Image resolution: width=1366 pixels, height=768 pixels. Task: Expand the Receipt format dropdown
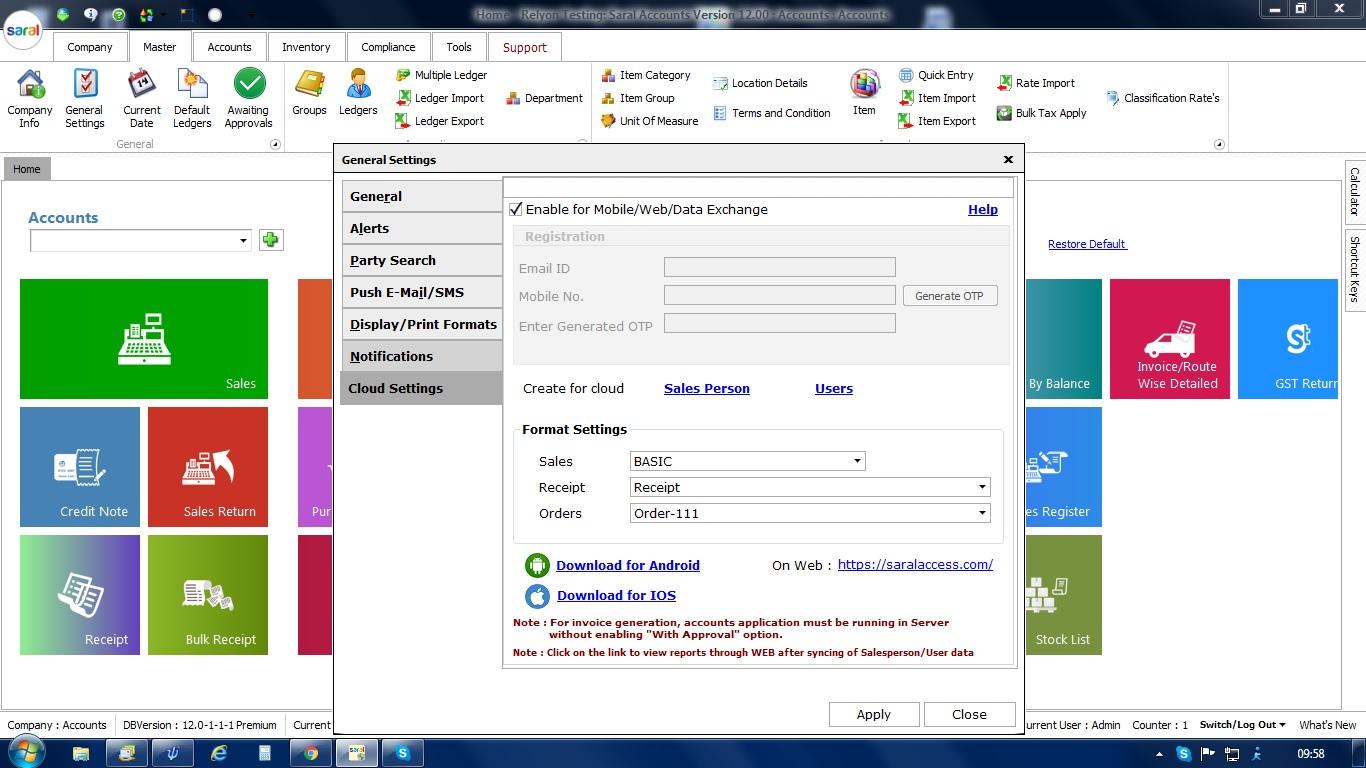pyautogui.click(x=981, y=487)
